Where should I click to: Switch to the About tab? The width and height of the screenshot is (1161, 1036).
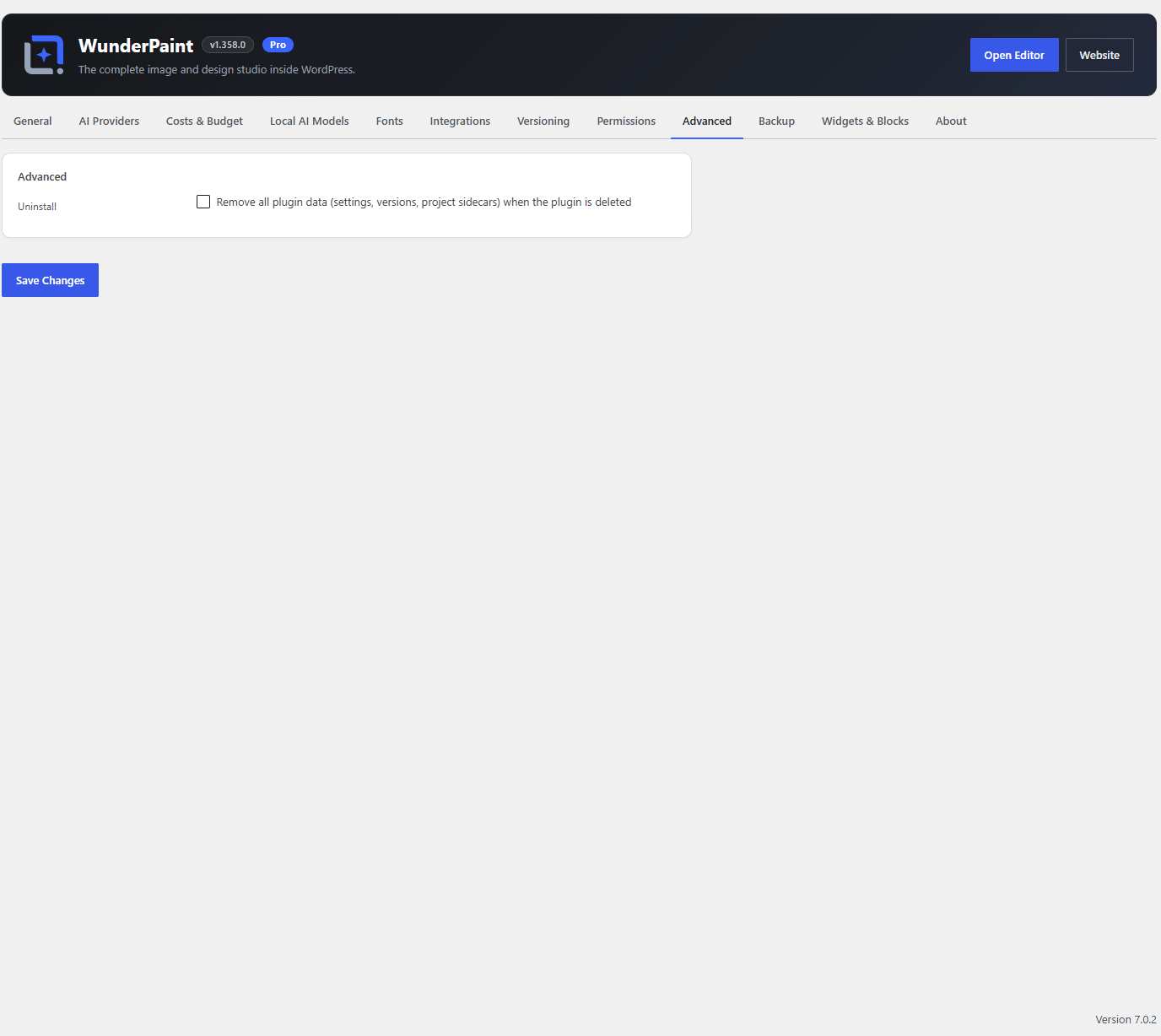click(951, 121)
